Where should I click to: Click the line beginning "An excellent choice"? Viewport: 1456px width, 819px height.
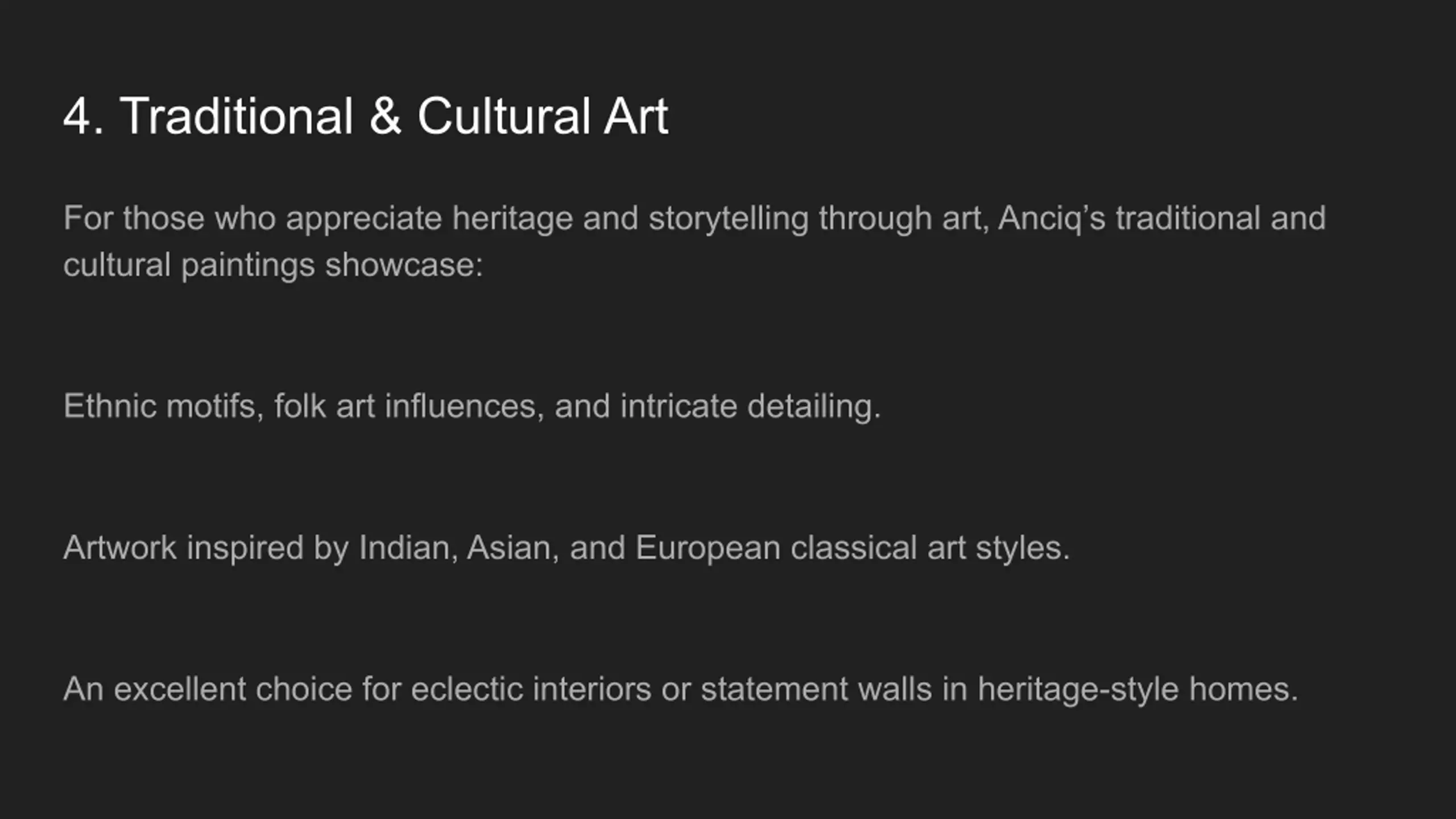(x=680, y=689)
